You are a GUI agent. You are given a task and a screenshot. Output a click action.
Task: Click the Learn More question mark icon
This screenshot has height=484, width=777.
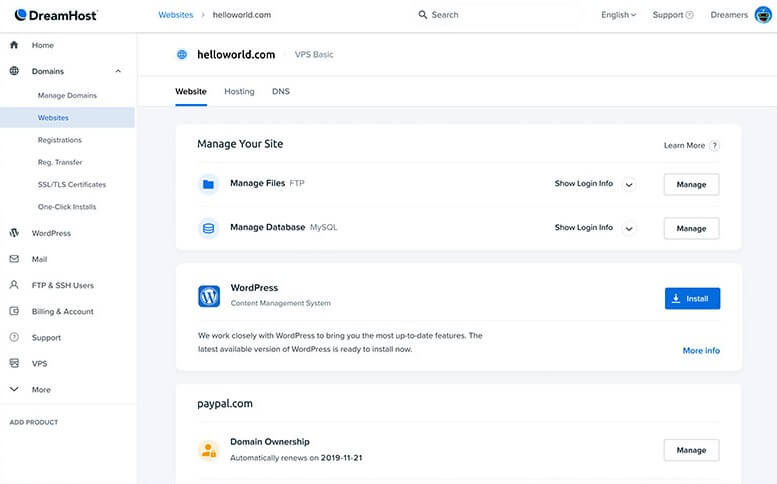point(714,146)
